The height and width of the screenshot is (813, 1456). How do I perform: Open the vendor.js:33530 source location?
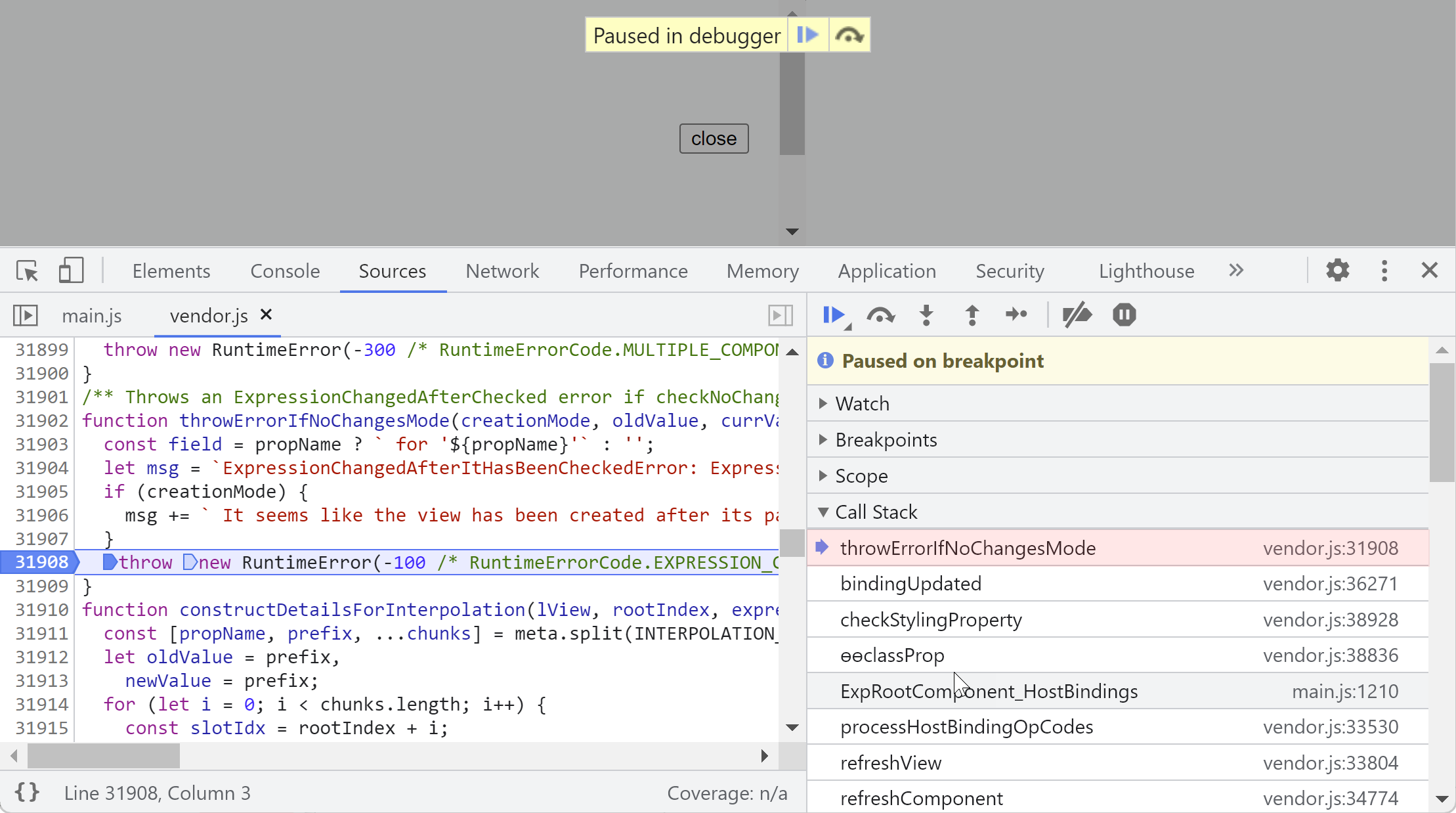pos(1330,726)
